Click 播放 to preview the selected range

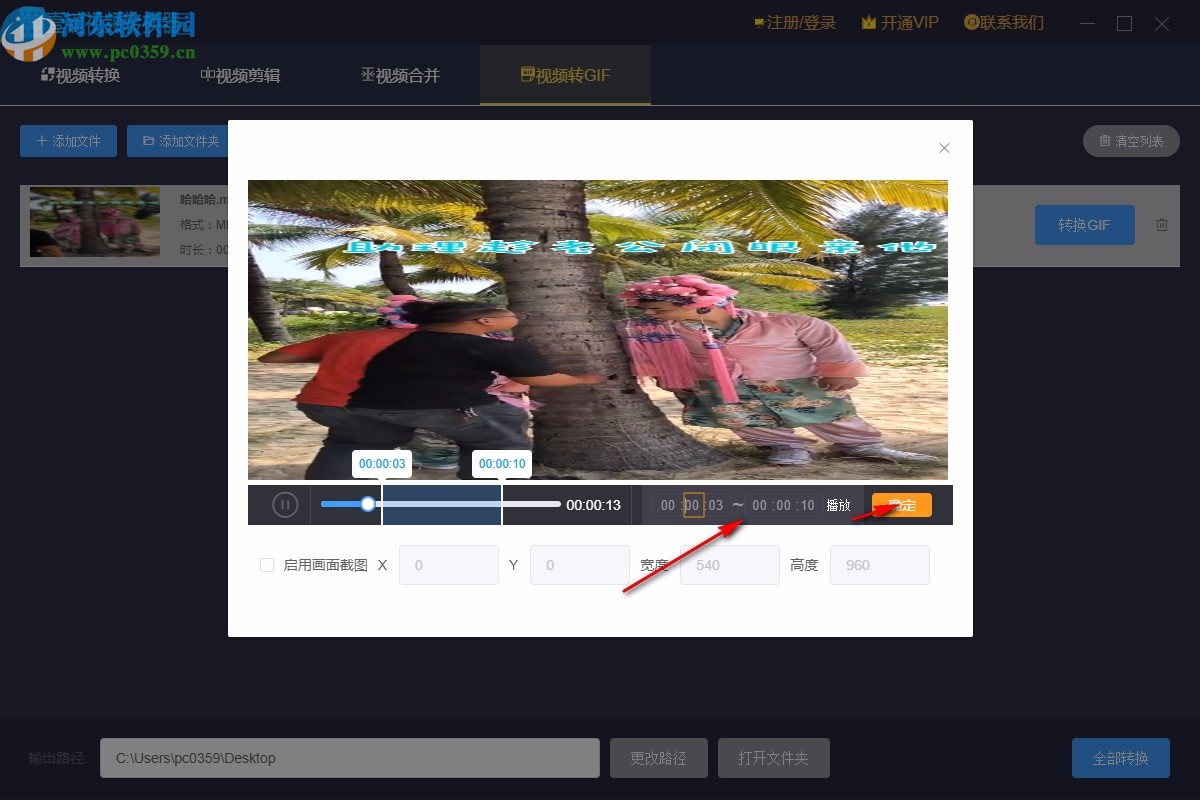pos(838,505)
